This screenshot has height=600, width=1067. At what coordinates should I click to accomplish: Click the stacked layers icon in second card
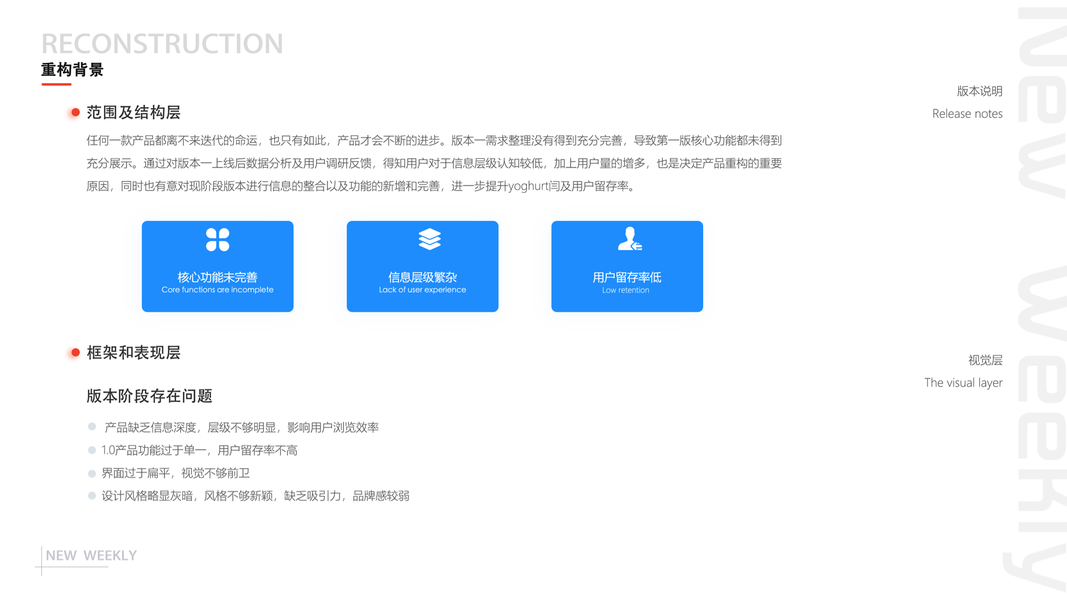tap(429, 239)
